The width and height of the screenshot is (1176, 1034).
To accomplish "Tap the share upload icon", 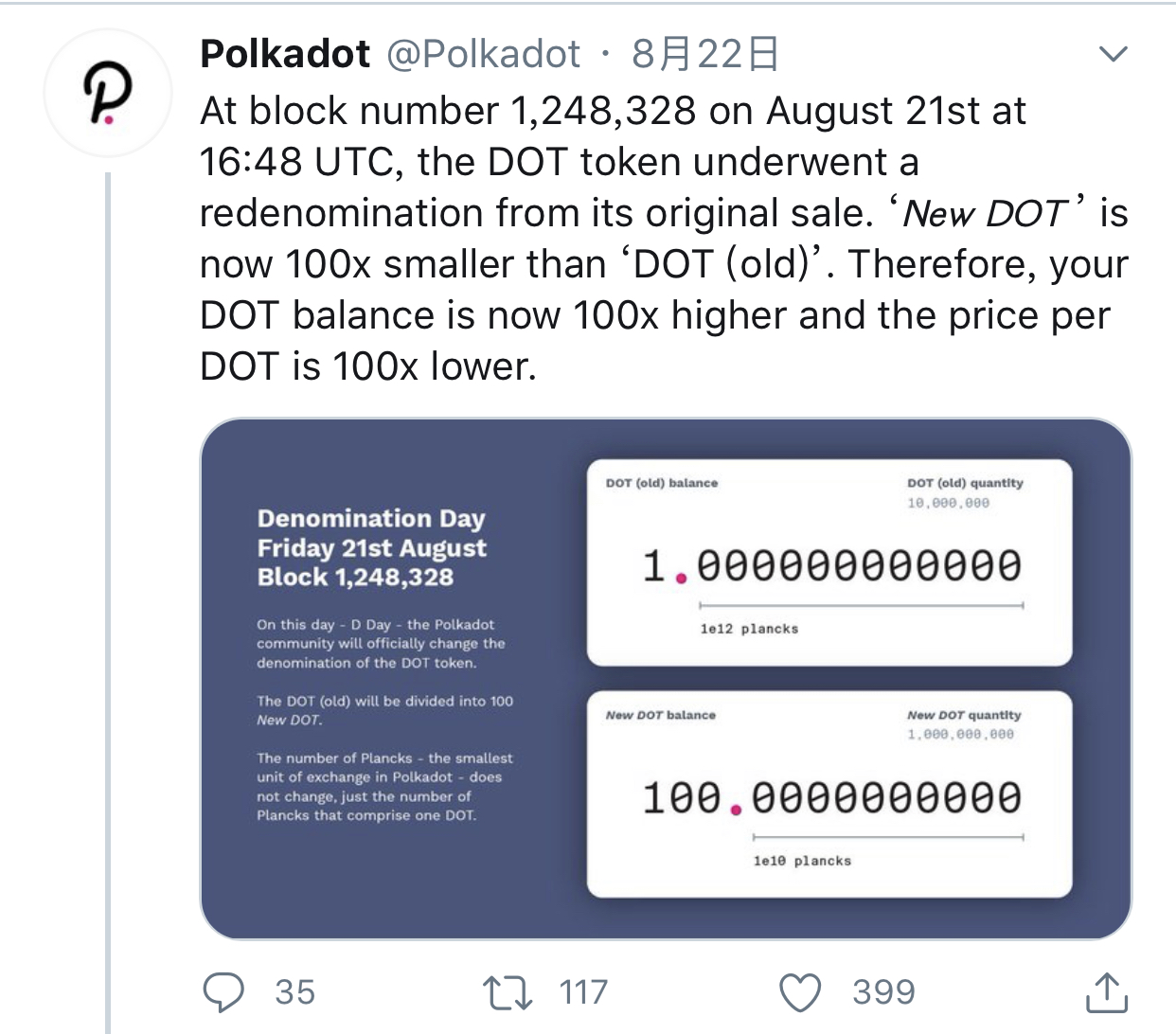I will click(1105, 991).
